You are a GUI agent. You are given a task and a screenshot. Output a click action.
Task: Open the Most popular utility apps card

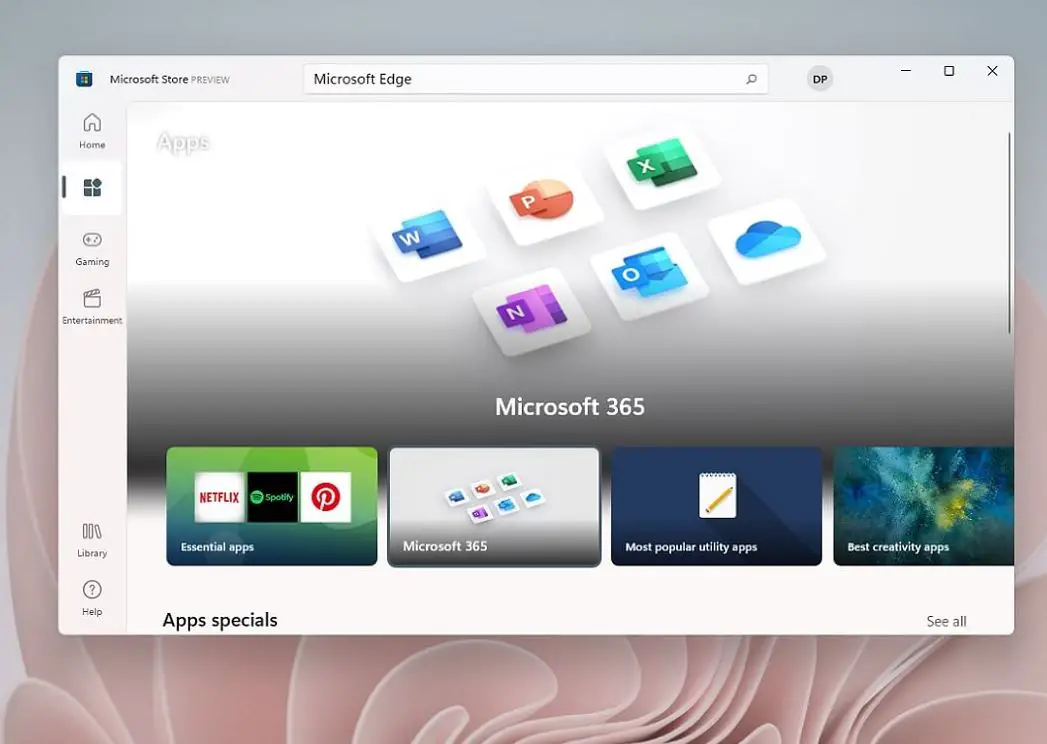[716, 506]
